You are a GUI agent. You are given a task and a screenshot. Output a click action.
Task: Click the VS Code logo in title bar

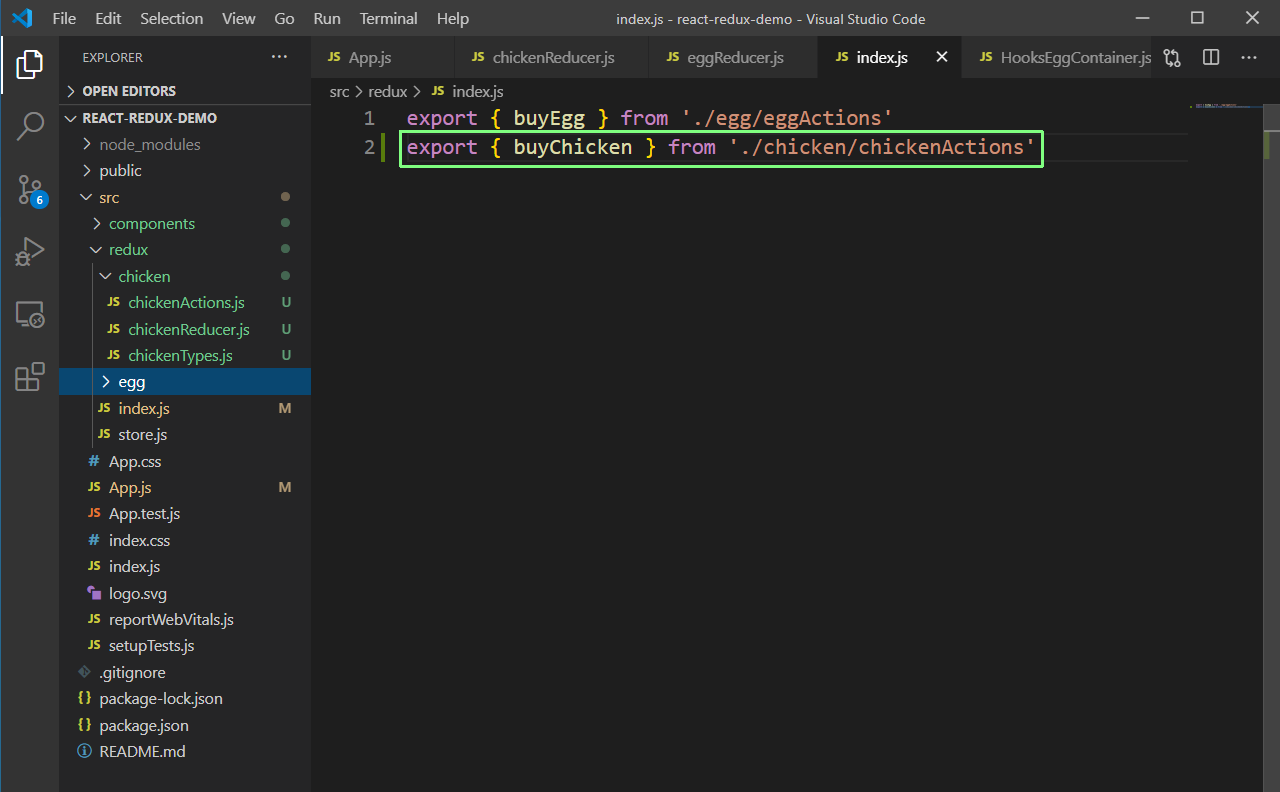point(22,18)
